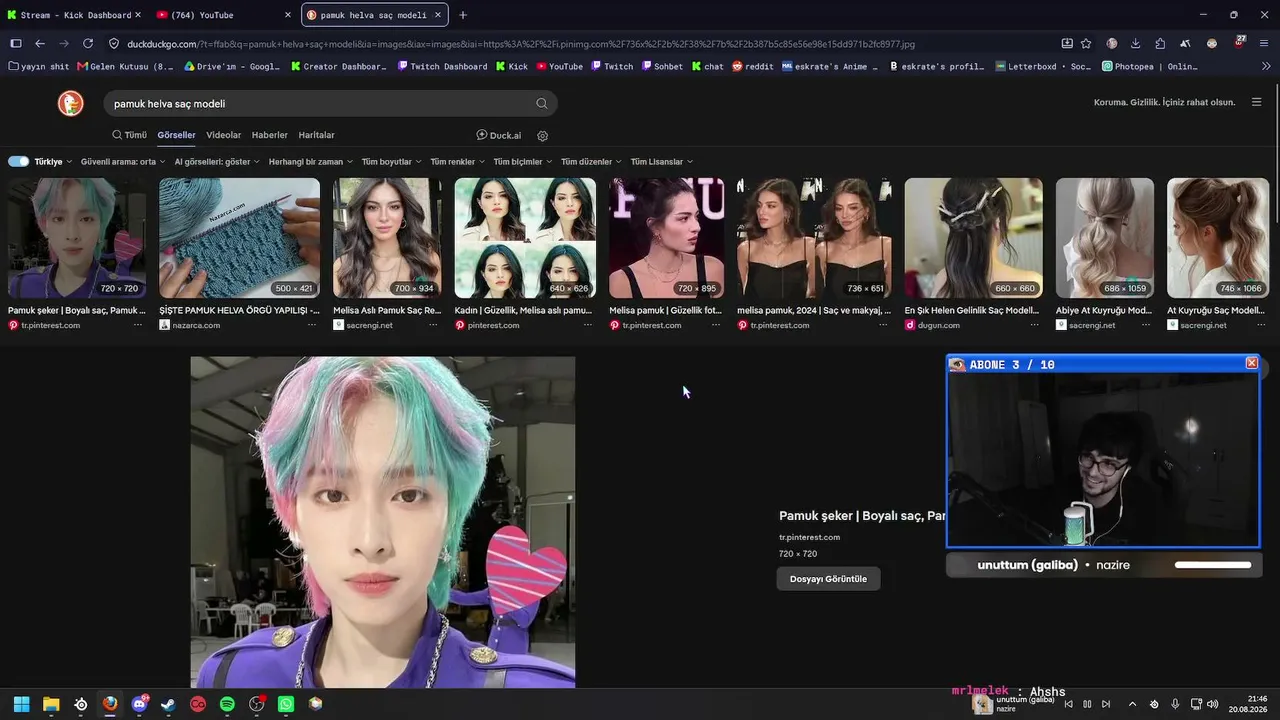The width and height of the screenshot is (1280, 720).
Task: Open a new browser tab
Action: 462,15
